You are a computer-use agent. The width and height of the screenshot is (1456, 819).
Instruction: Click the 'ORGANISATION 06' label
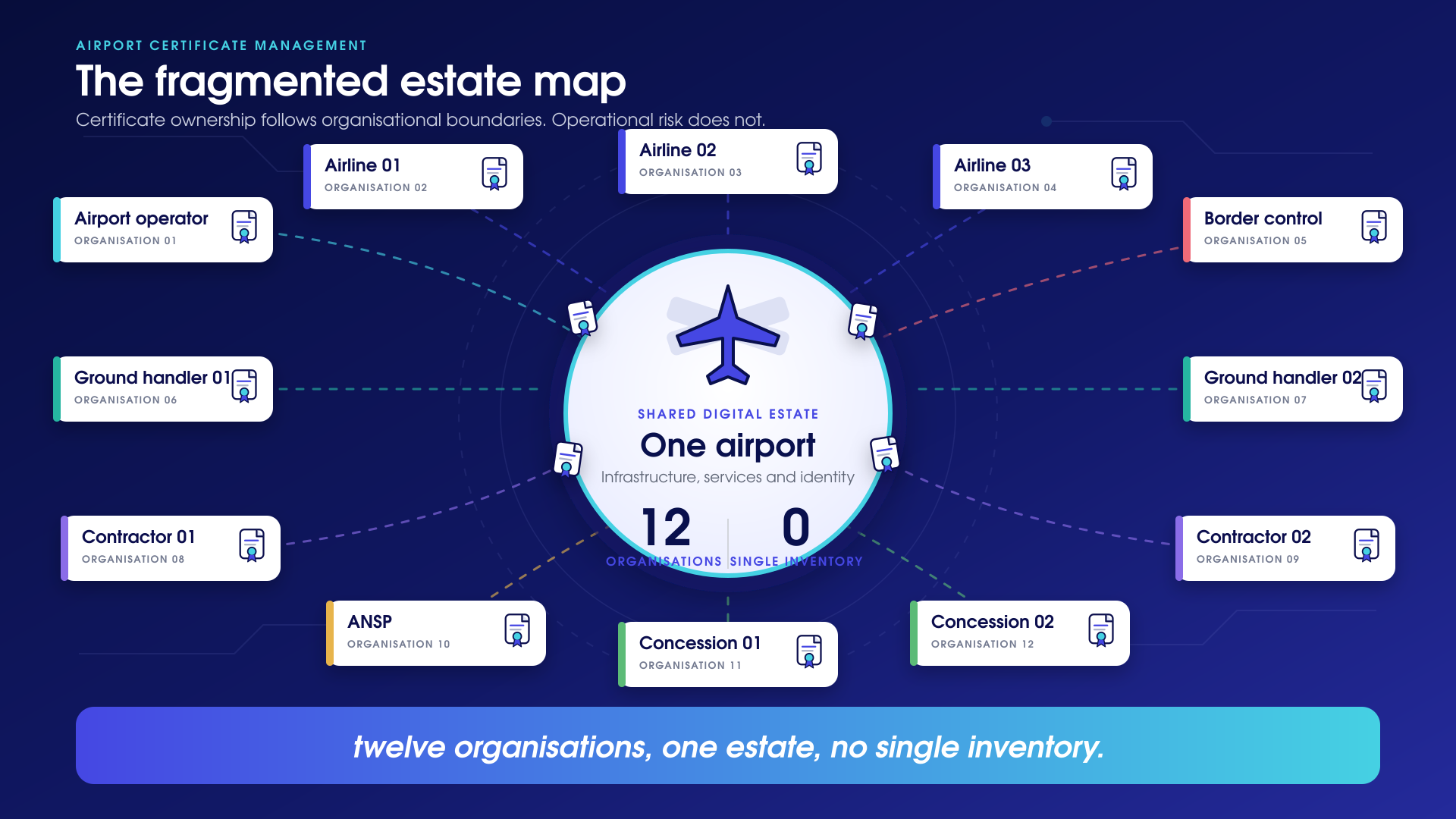click(x=126, y=400)
